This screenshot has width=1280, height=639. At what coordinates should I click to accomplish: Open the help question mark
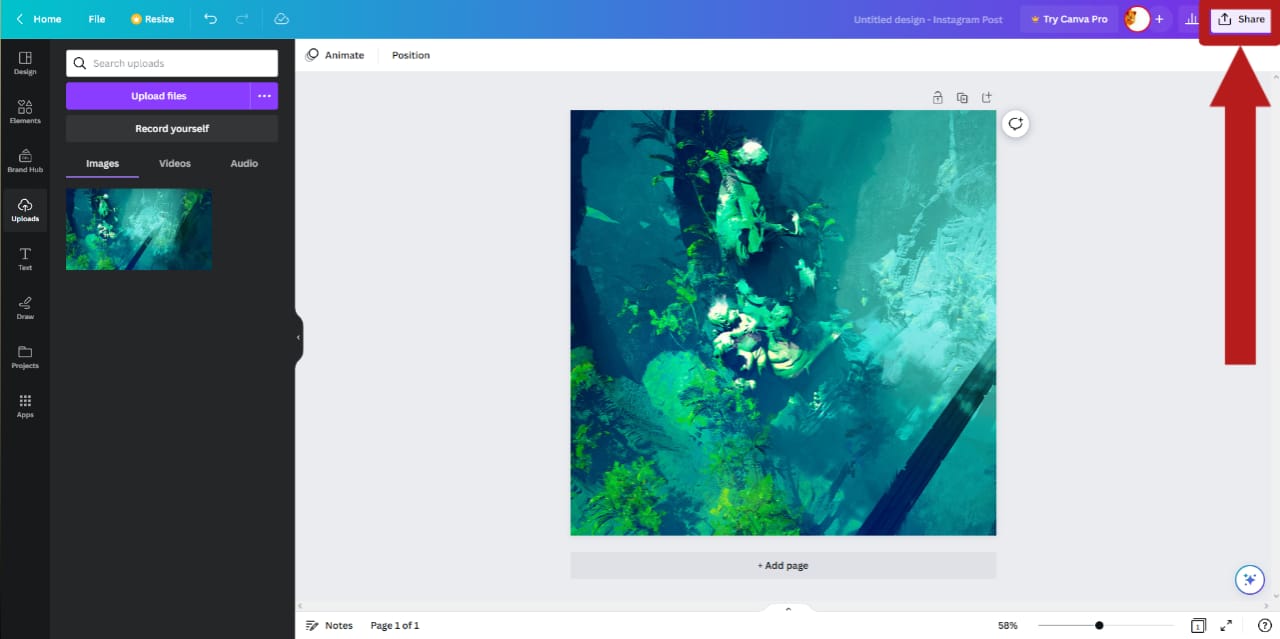[1264, 626]
